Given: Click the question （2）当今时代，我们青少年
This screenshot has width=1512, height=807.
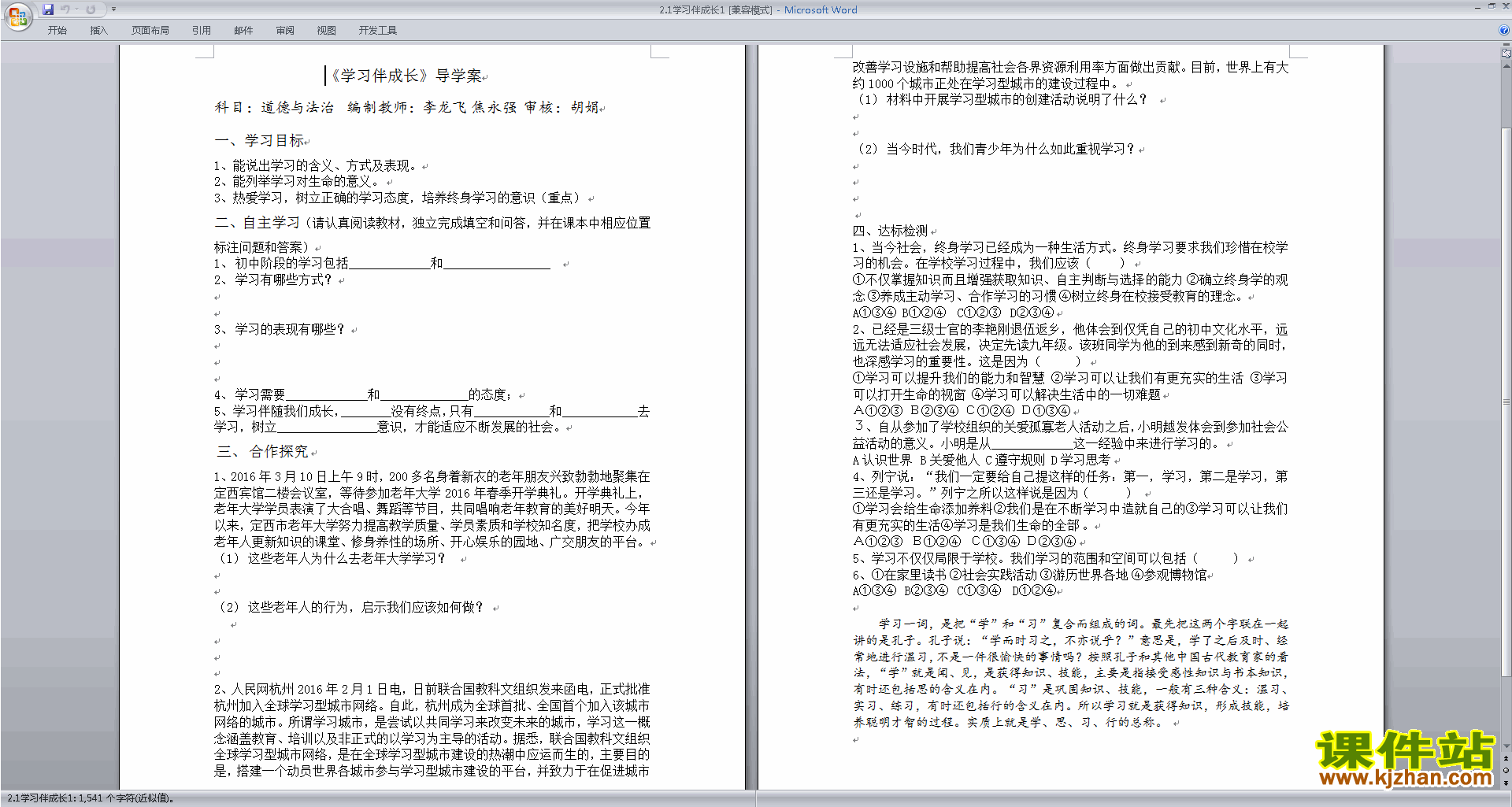Looking at the screenshot, I should pyautogui.click(x=994, y=149).
